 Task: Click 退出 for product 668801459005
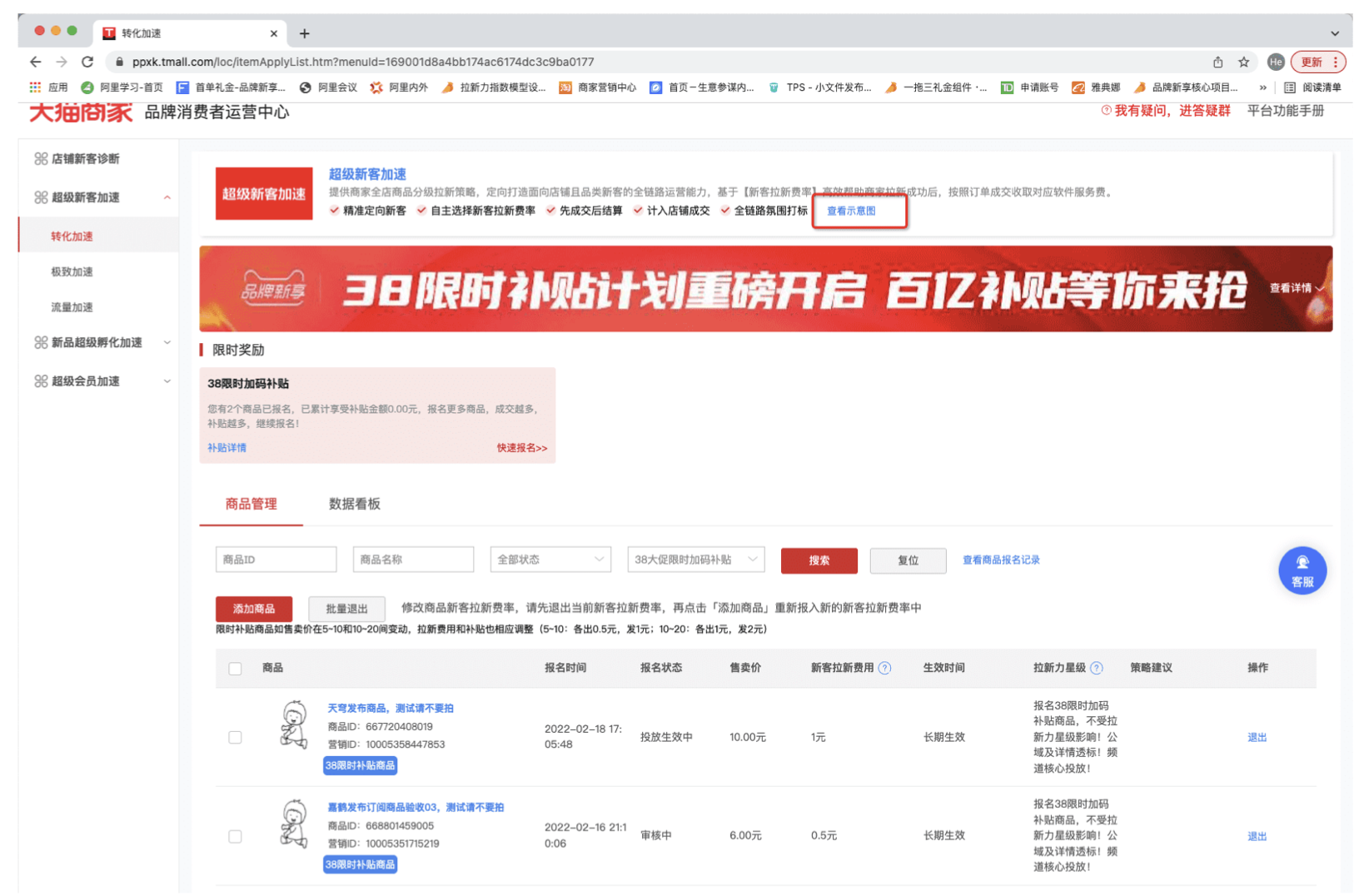pyautogui.click(x=1257, y=836)
